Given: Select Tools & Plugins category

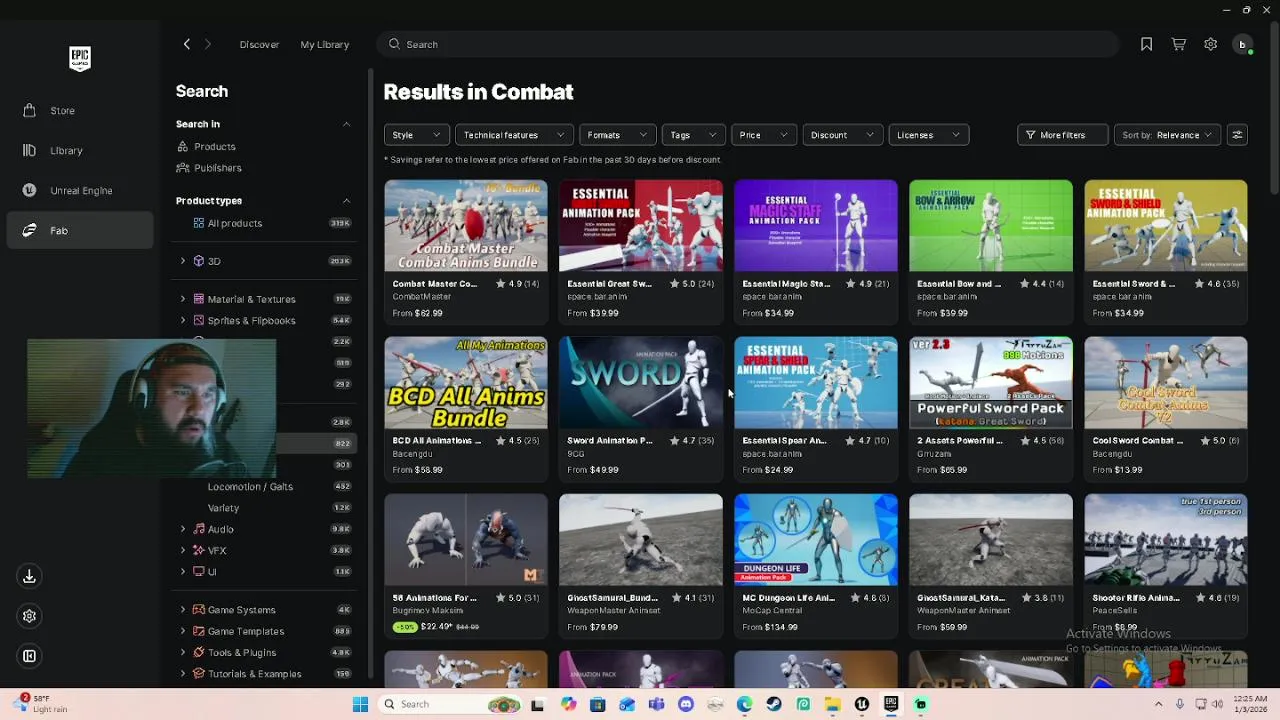Looking at the screenshot, I should 241,653.
